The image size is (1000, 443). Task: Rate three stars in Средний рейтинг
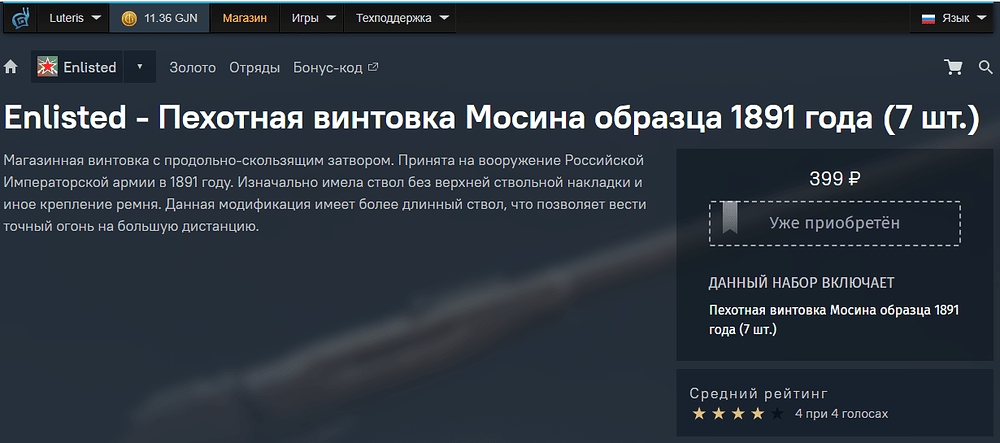(x=738, y=414)
